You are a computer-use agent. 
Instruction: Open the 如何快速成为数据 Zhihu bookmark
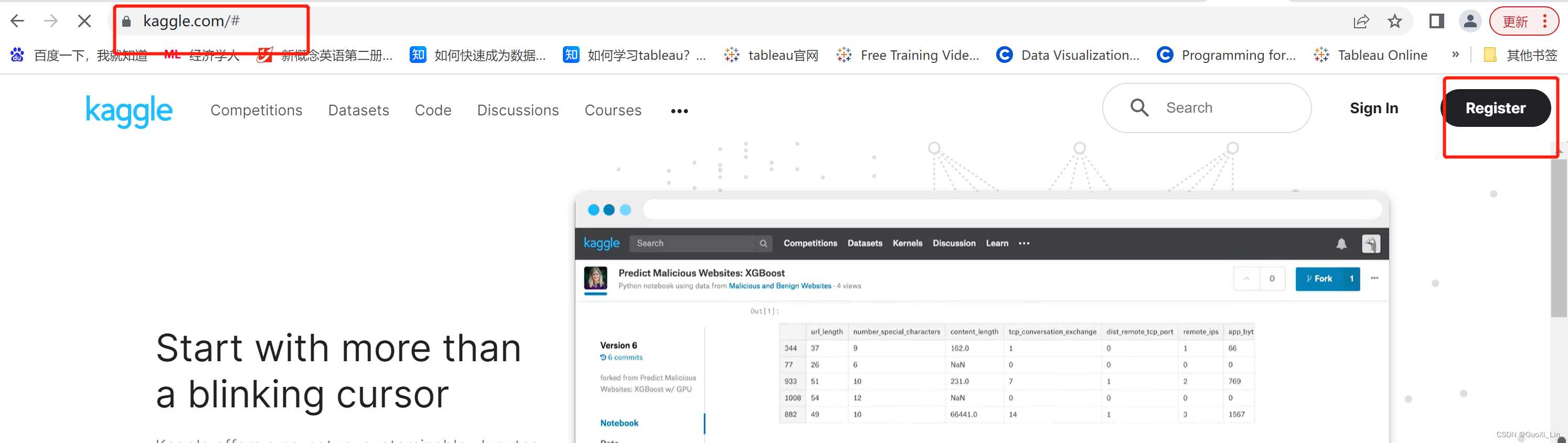tap(478, 56)
